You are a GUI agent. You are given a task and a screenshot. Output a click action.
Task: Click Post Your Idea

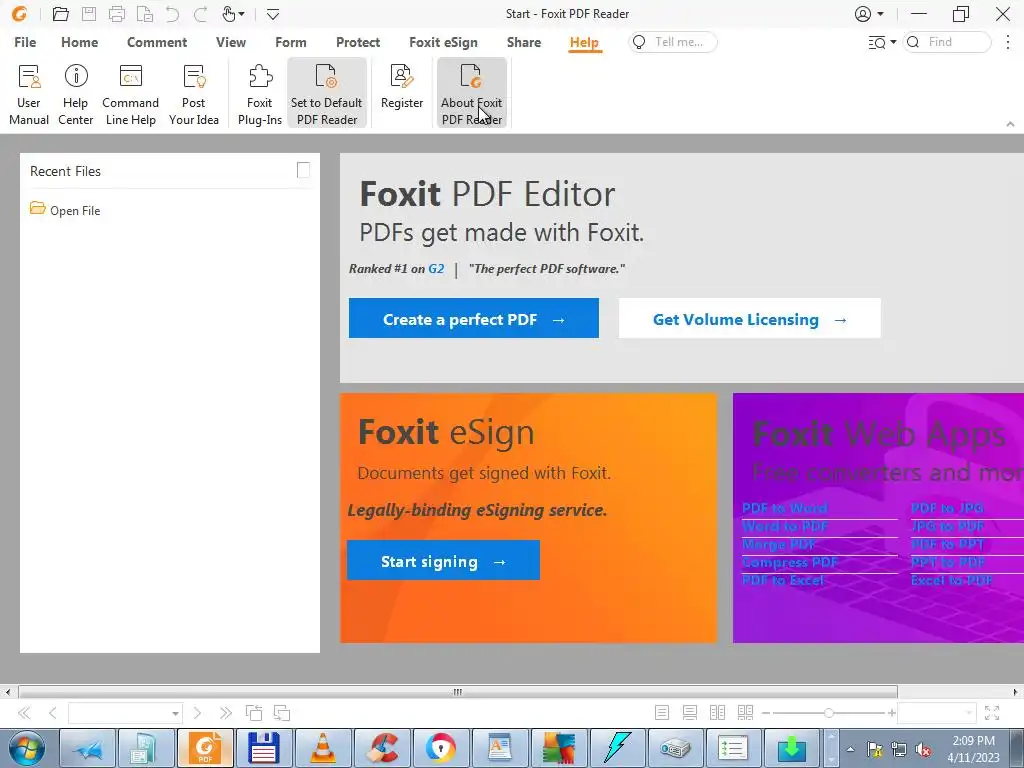(194, 93)
